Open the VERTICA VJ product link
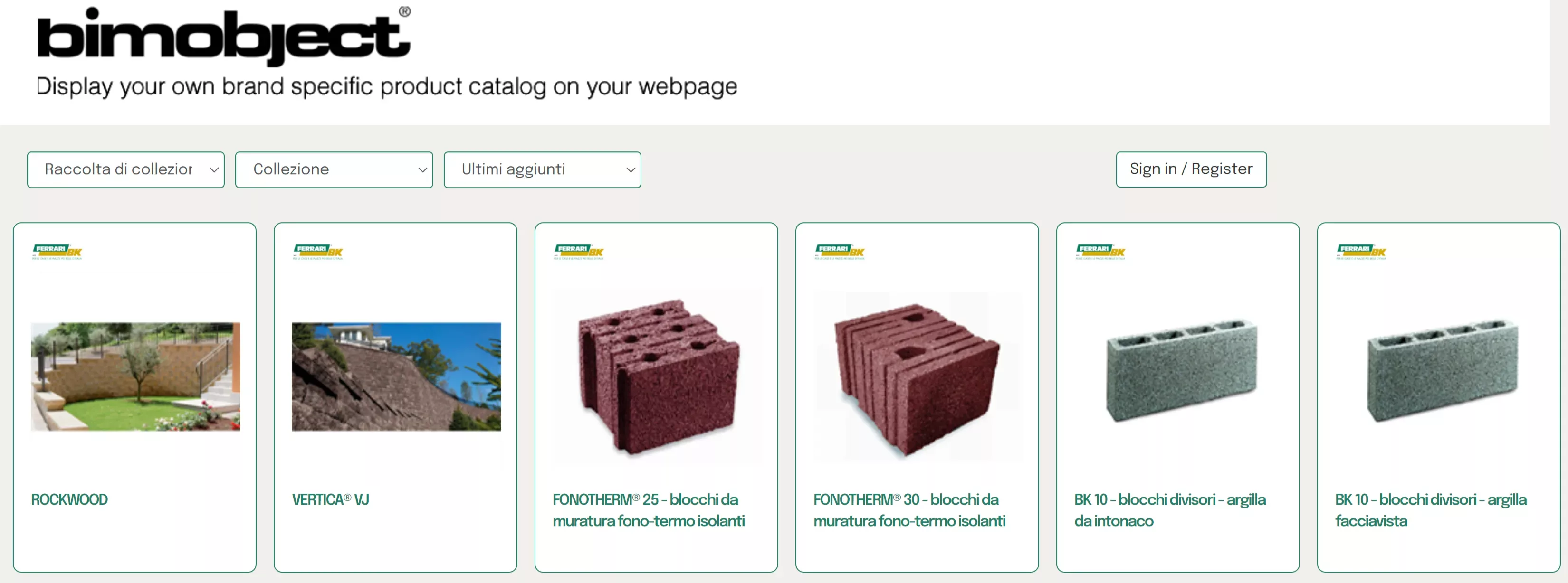 (331, 499)
